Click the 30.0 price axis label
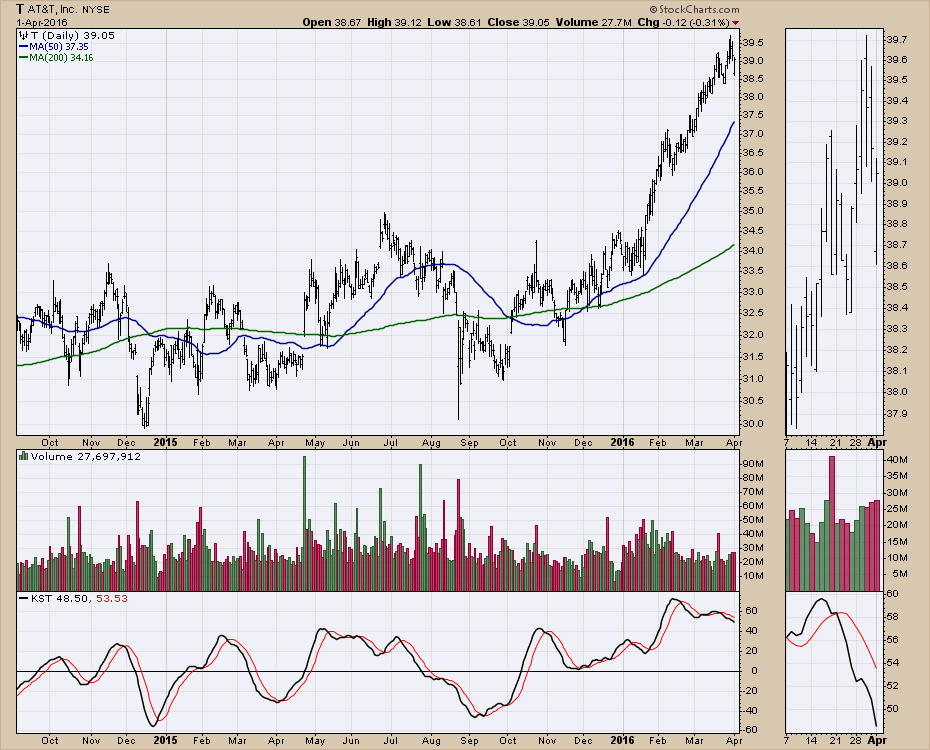The height and width of the screenshot is (750, 930). pyautogui.click(x=752, y=424)
